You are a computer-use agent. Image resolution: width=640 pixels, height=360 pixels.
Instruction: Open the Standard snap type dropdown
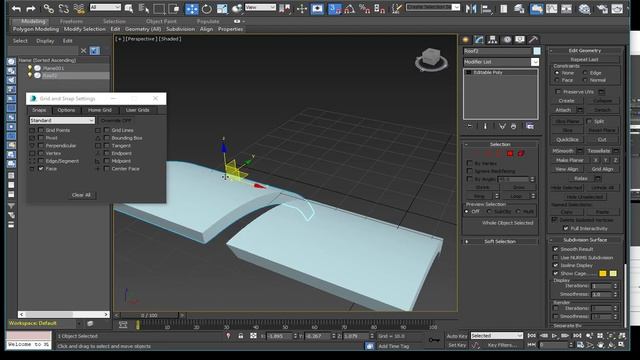62,121
